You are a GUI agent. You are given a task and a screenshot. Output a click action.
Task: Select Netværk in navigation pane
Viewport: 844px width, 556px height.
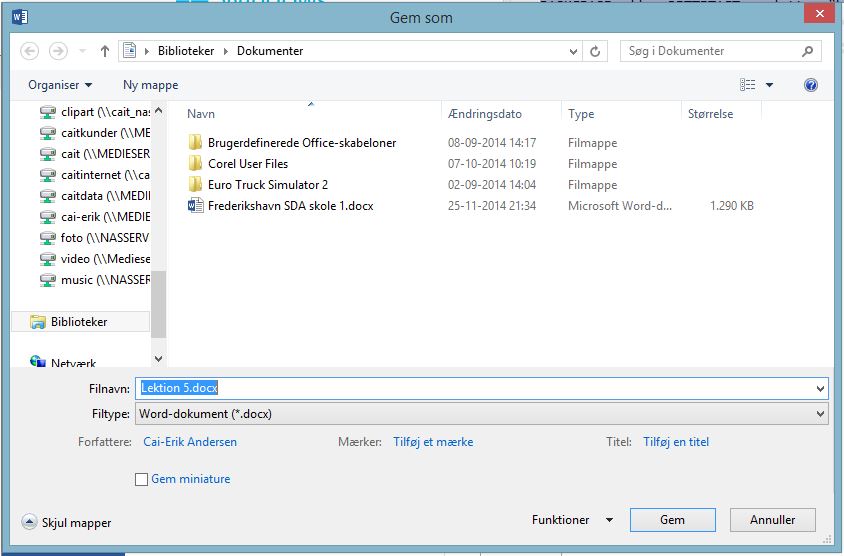[x=64, y=363]
